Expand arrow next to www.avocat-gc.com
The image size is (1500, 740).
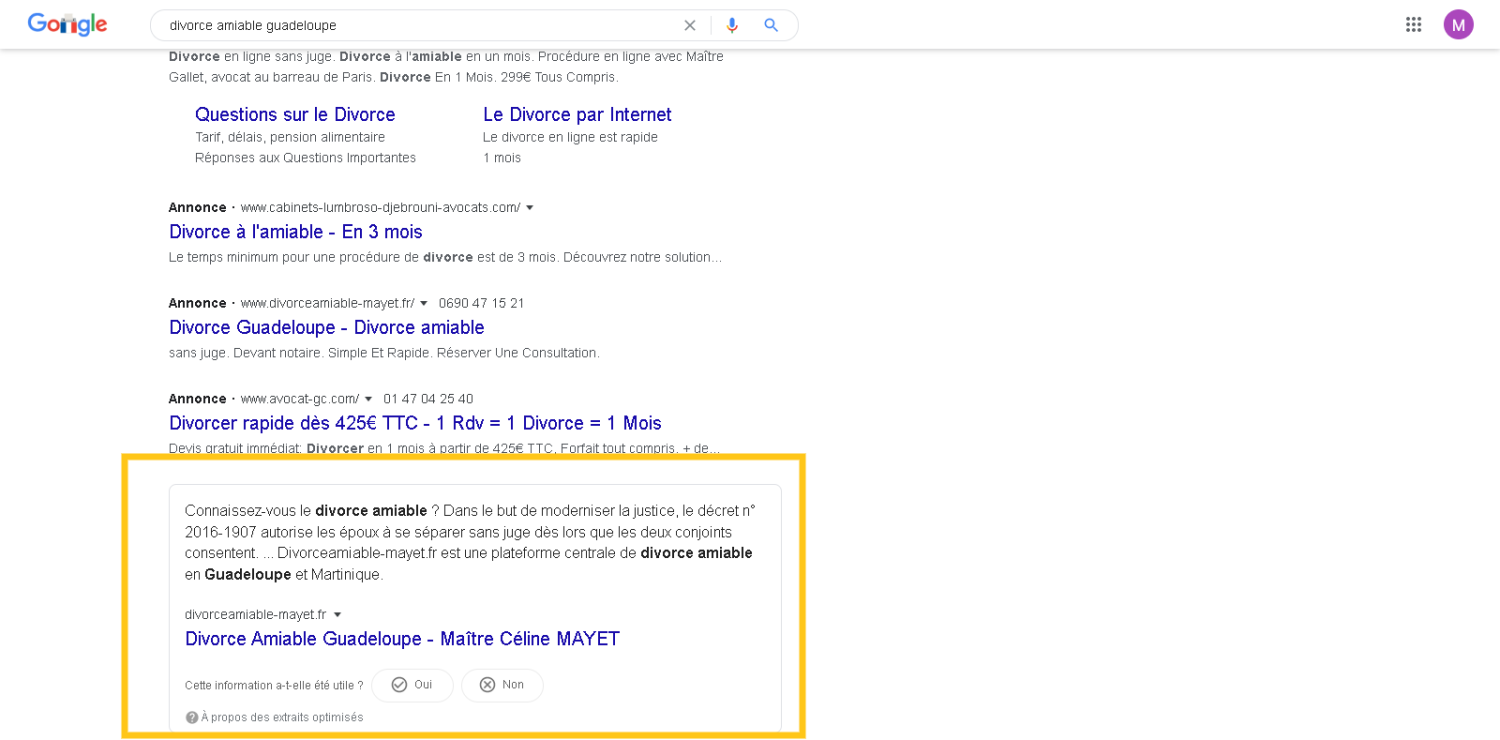[369, 399]
